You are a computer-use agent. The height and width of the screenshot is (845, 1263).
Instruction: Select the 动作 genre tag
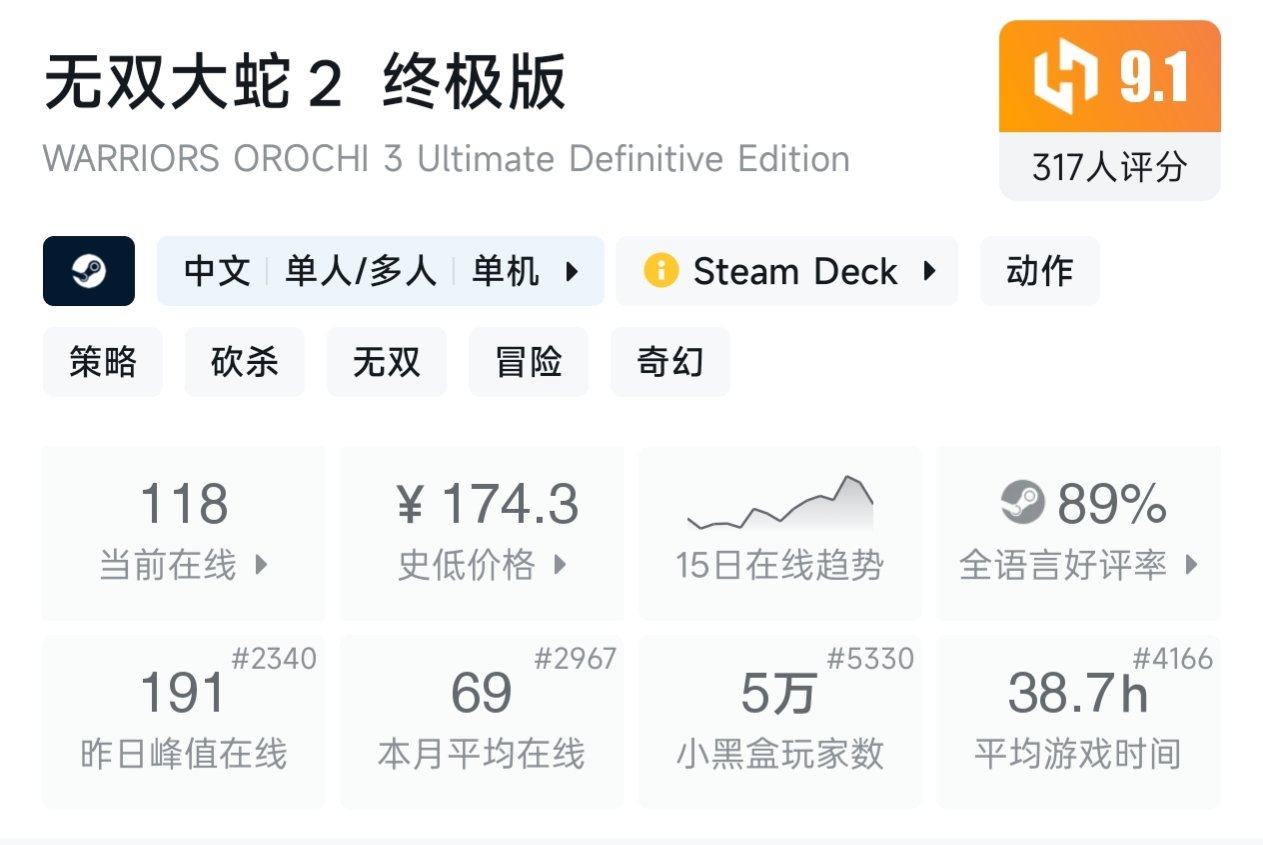[x=1040, y=271]
